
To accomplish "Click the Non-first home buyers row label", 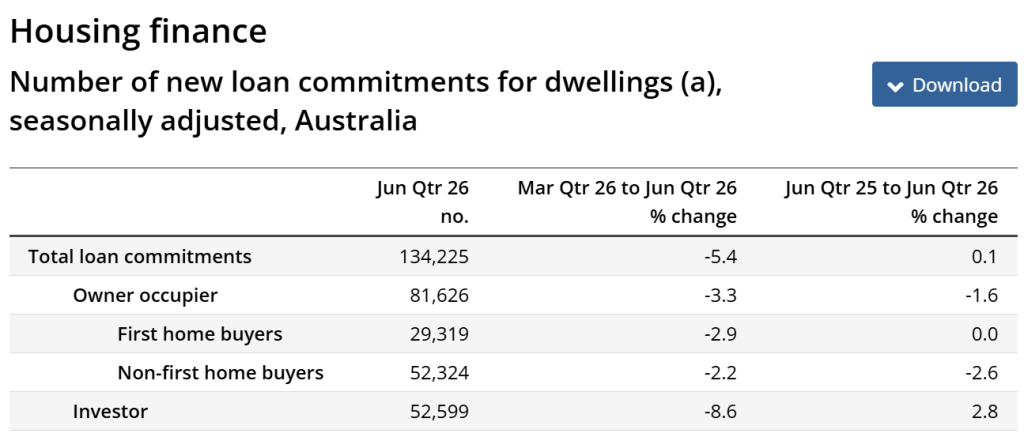I will 221,372.
